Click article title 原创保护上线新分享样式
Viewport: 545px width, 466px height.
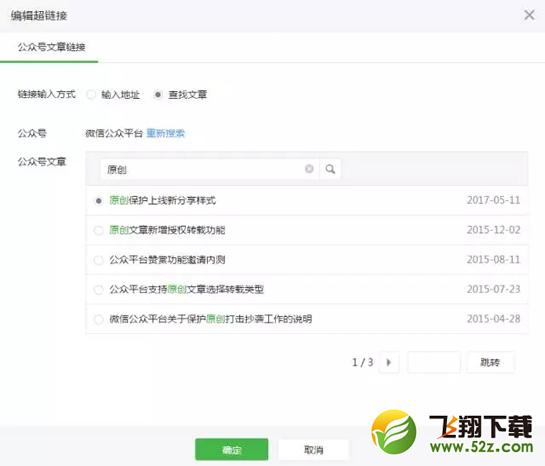163,201
